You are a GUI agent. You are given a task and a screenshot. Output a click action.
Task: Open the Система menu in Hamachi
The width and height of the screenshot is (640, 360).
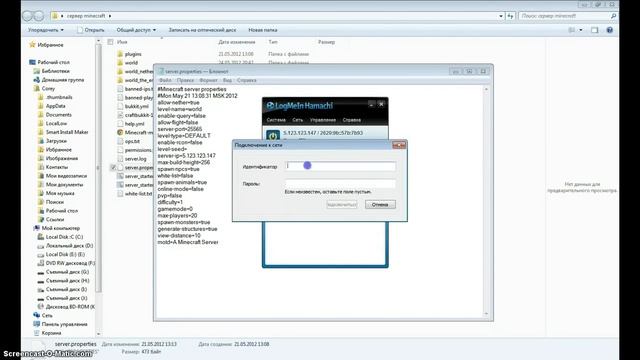(276, 120)
